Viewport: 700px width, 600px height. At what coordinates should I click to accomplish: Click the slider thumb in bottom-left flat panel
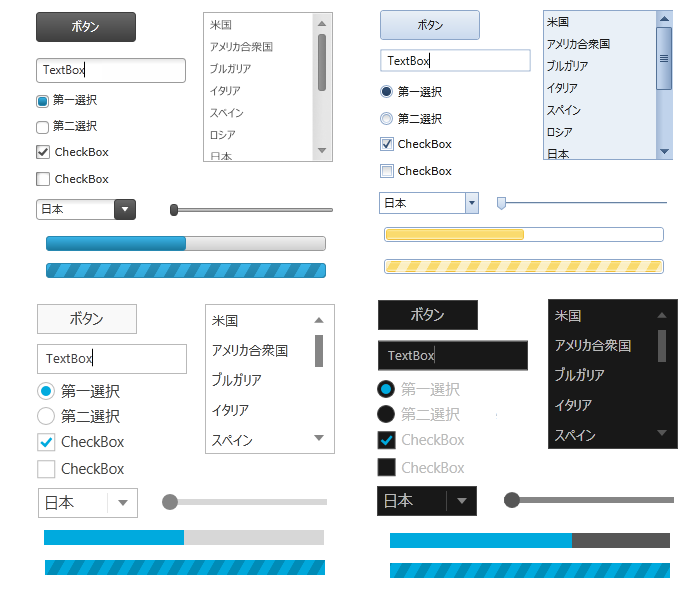tap(170, 501)
